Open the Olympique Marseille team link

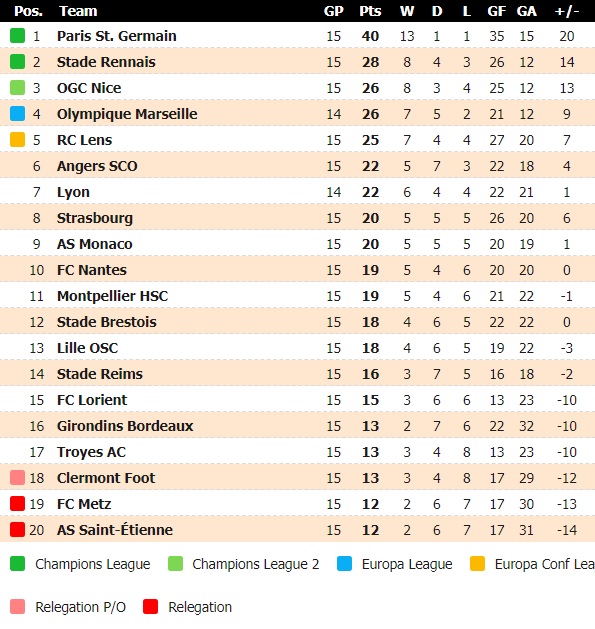click(x=127, y=114)
